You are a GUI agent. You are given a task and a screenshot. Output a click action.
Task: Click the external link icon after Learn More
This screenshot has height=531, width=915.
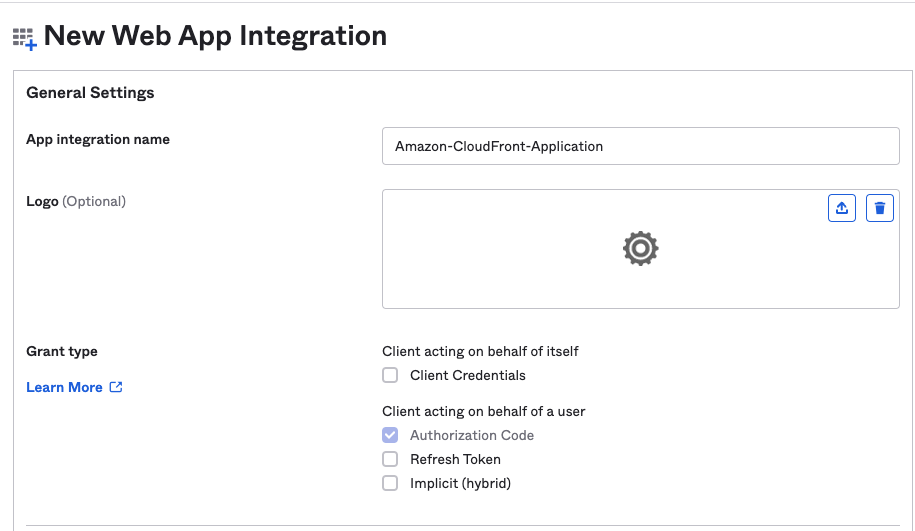[116, 387]
